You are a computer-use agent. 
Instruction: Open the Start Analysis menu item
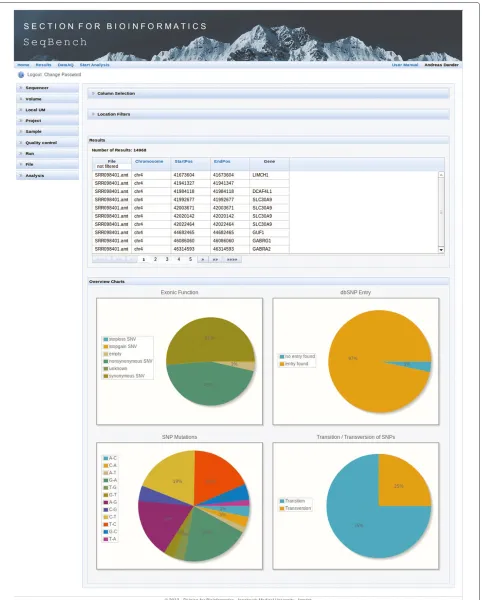94,65
